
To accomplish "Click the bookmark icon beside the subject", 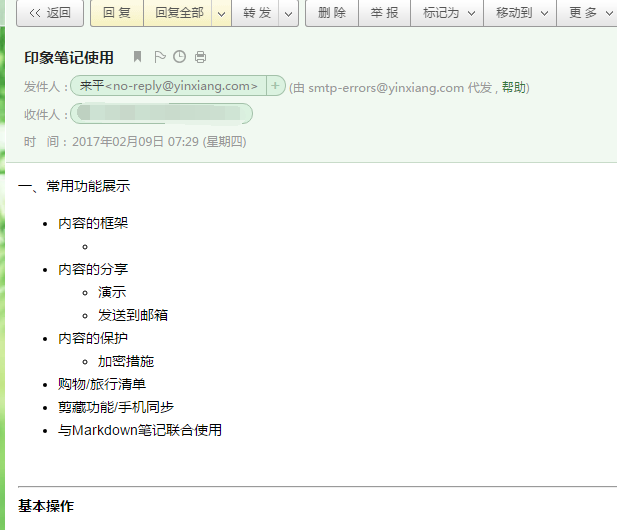I will pyautogui.click(x=137, y=57).
